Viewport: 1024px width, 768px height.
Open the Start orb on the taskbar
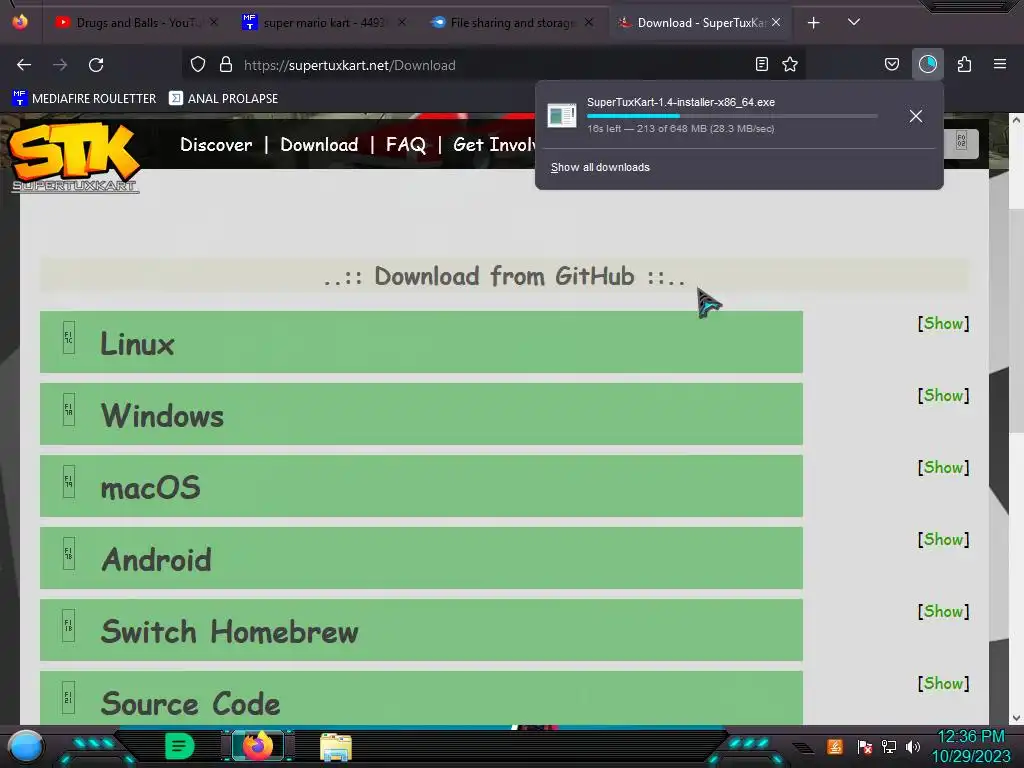click(x=26, y=746)
